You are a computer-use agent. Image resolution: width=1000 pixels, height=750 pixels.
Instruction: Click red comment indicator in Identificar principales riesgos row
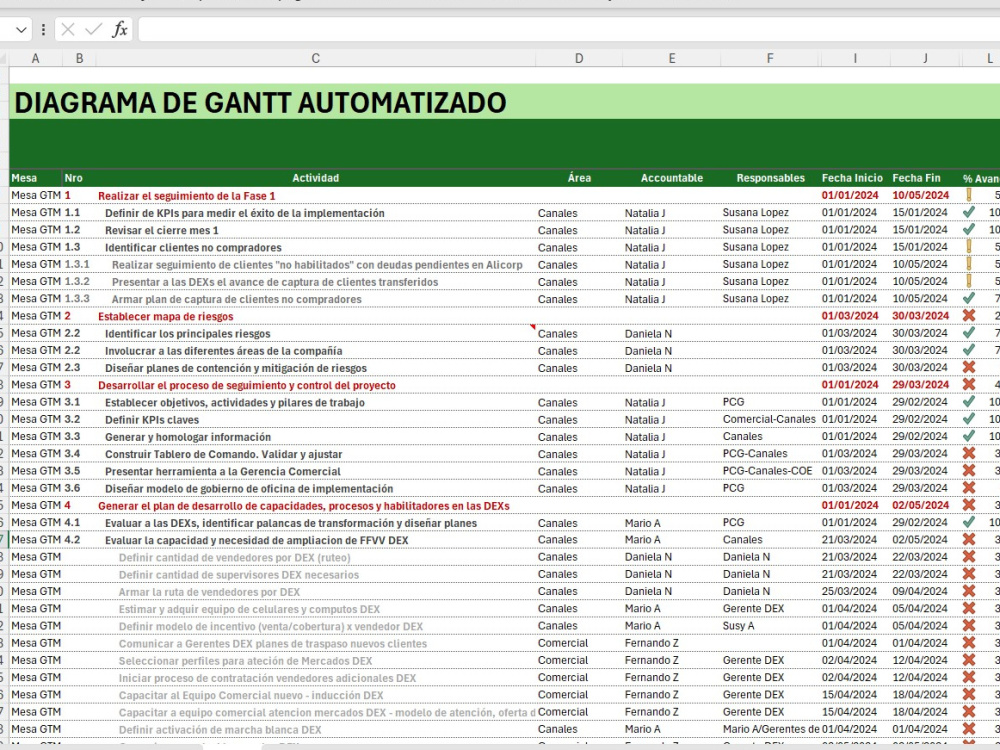pos(533,327)
